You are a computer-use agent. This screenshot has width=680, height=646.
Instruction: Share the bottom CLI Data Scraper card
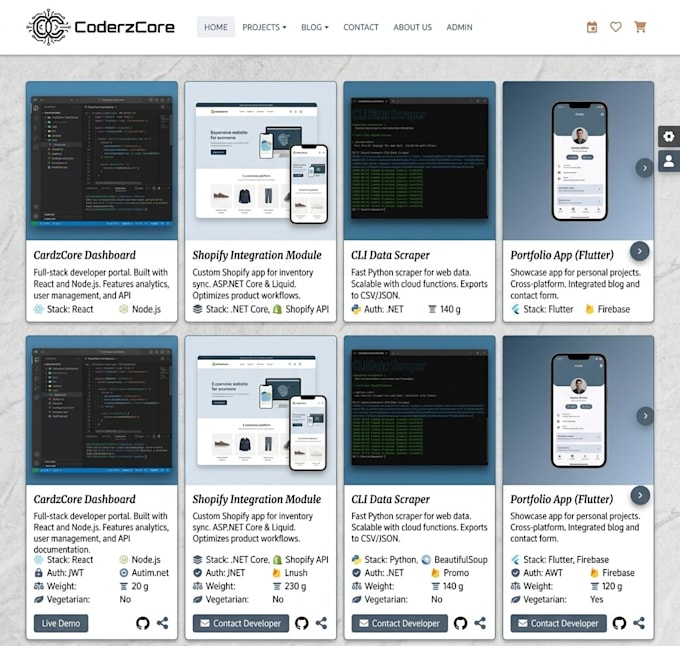[480, 623]
